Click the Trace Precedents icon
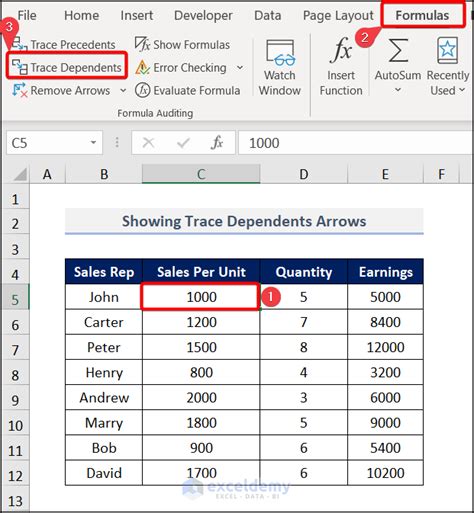 coord(19,44)
